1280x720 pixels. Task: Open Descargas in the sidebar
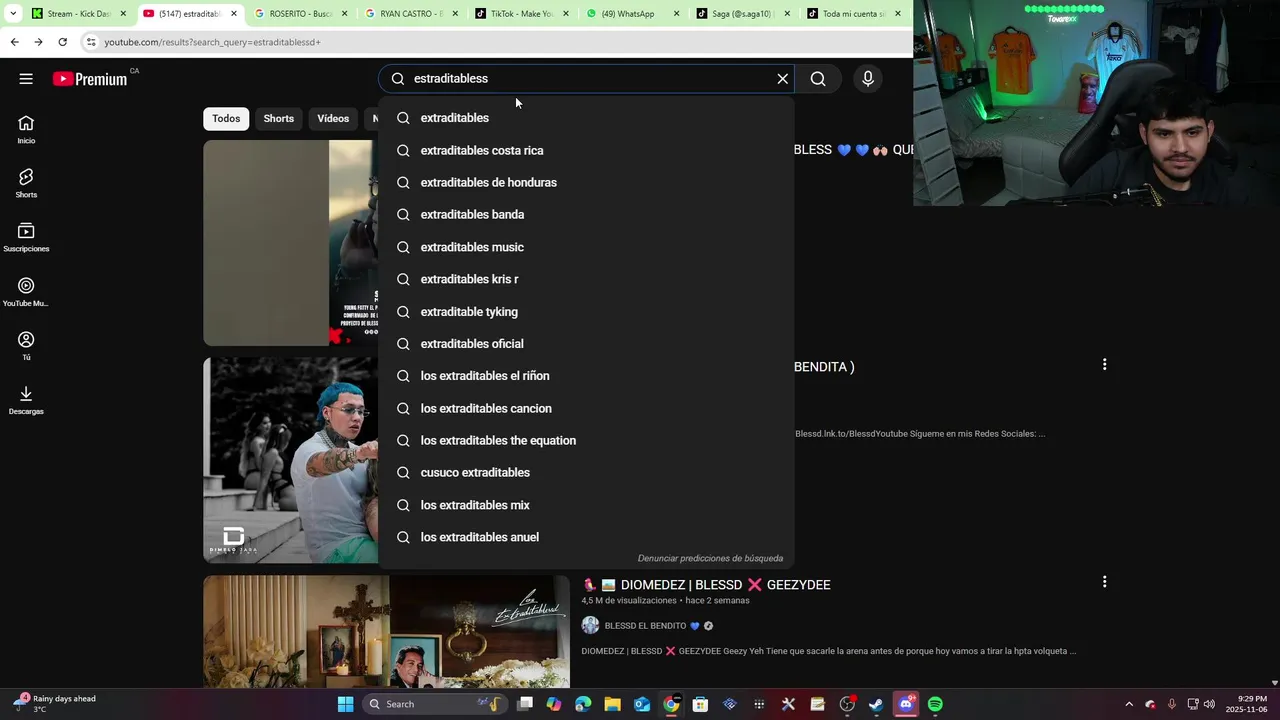point(26,400)
